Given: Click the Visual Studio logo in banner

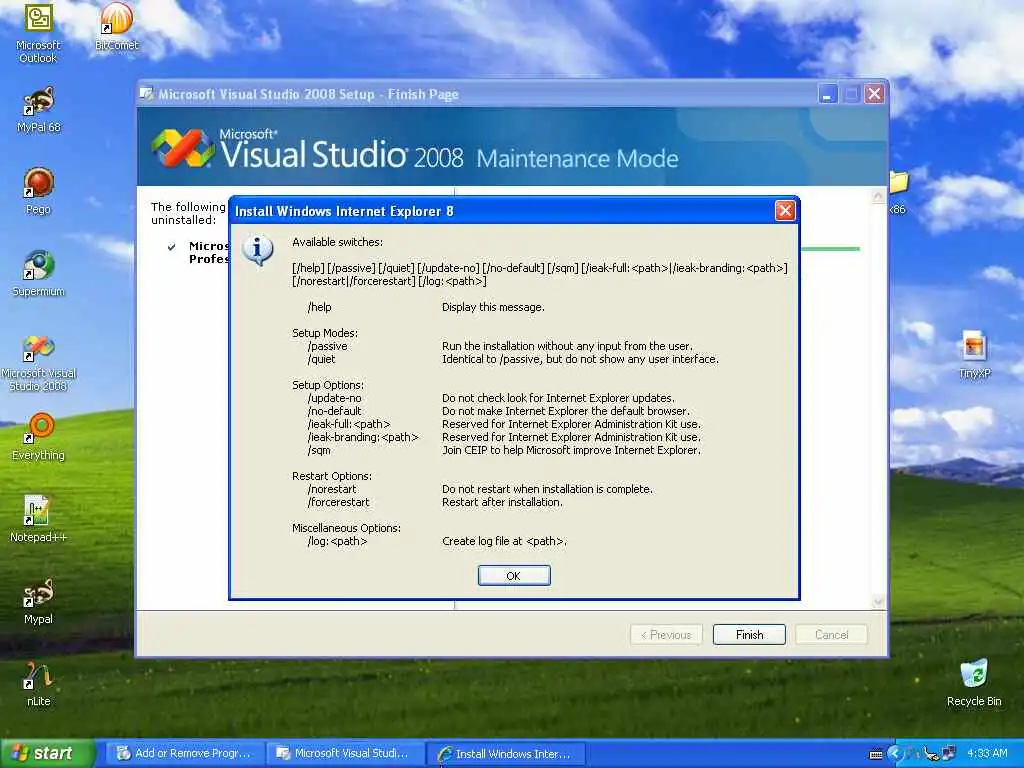Looking at the screenshot, I should [183, 148].
